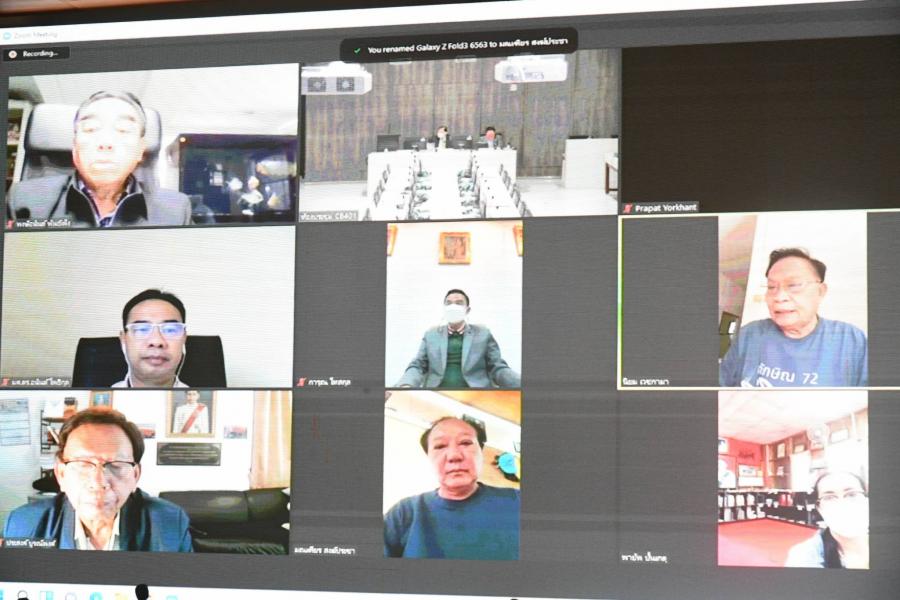Click the "You renamed Galaxy Z Fold3" notification banner
This screenshot has height=600, width=900.
[x=459, y=47]
